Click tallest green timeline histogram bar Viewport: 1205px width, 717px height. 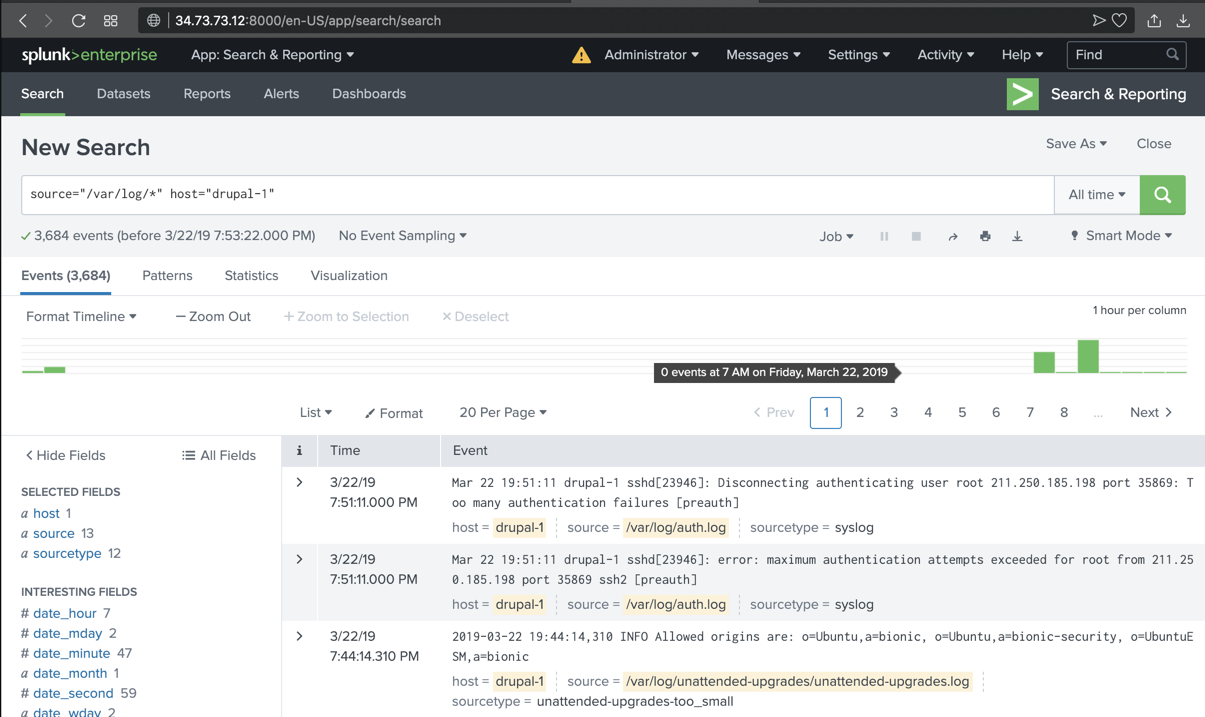point(1088,357)
